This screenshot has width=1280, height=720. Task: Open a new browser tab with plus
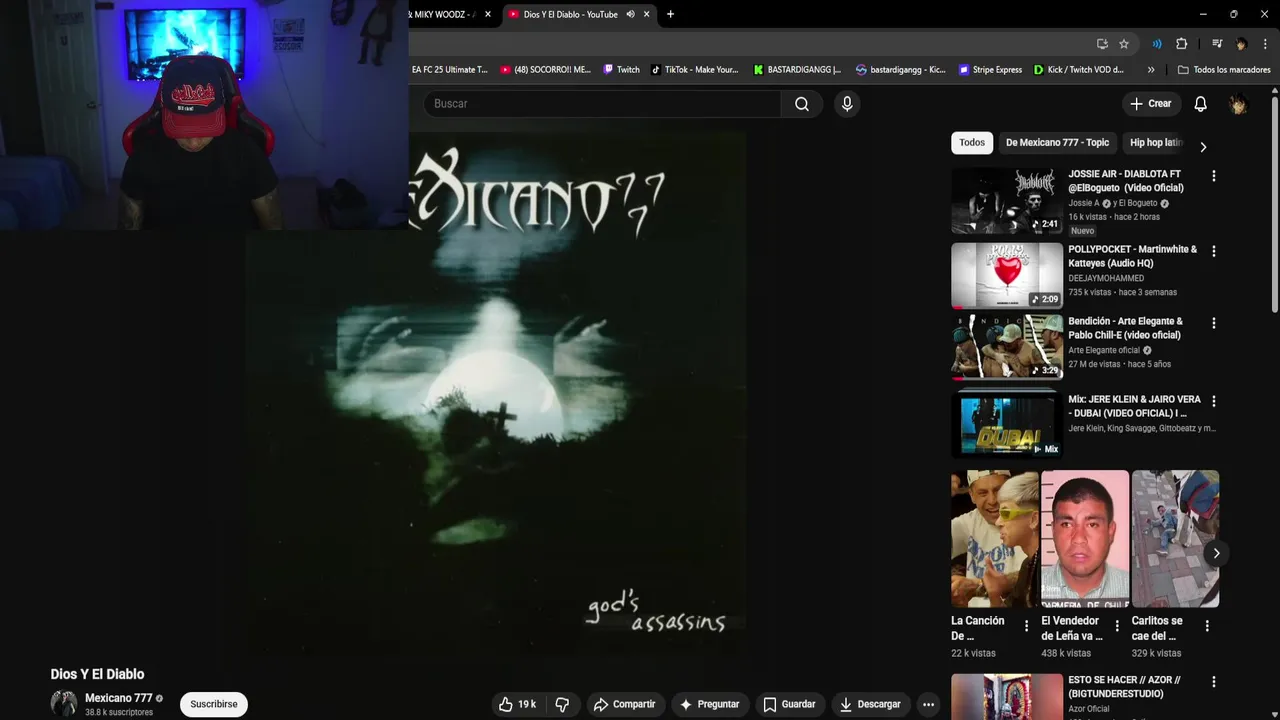(670, 14)
